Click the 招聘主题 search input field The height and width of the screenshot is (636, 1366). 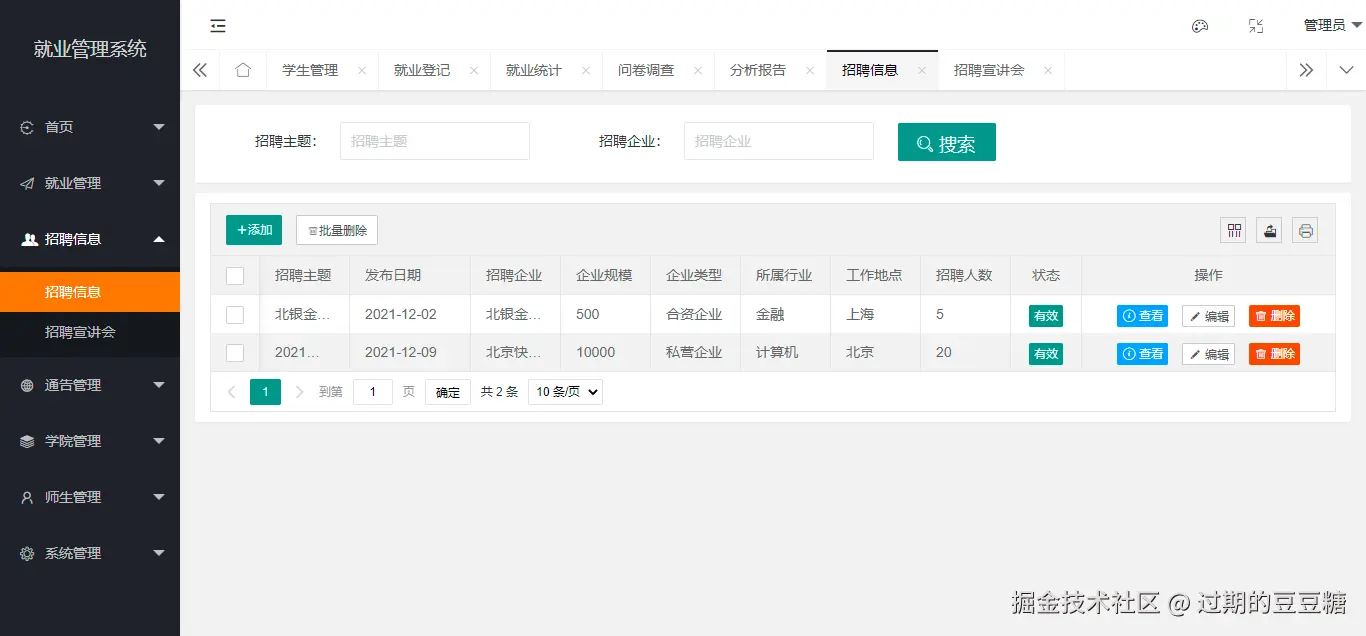point(434,141)
